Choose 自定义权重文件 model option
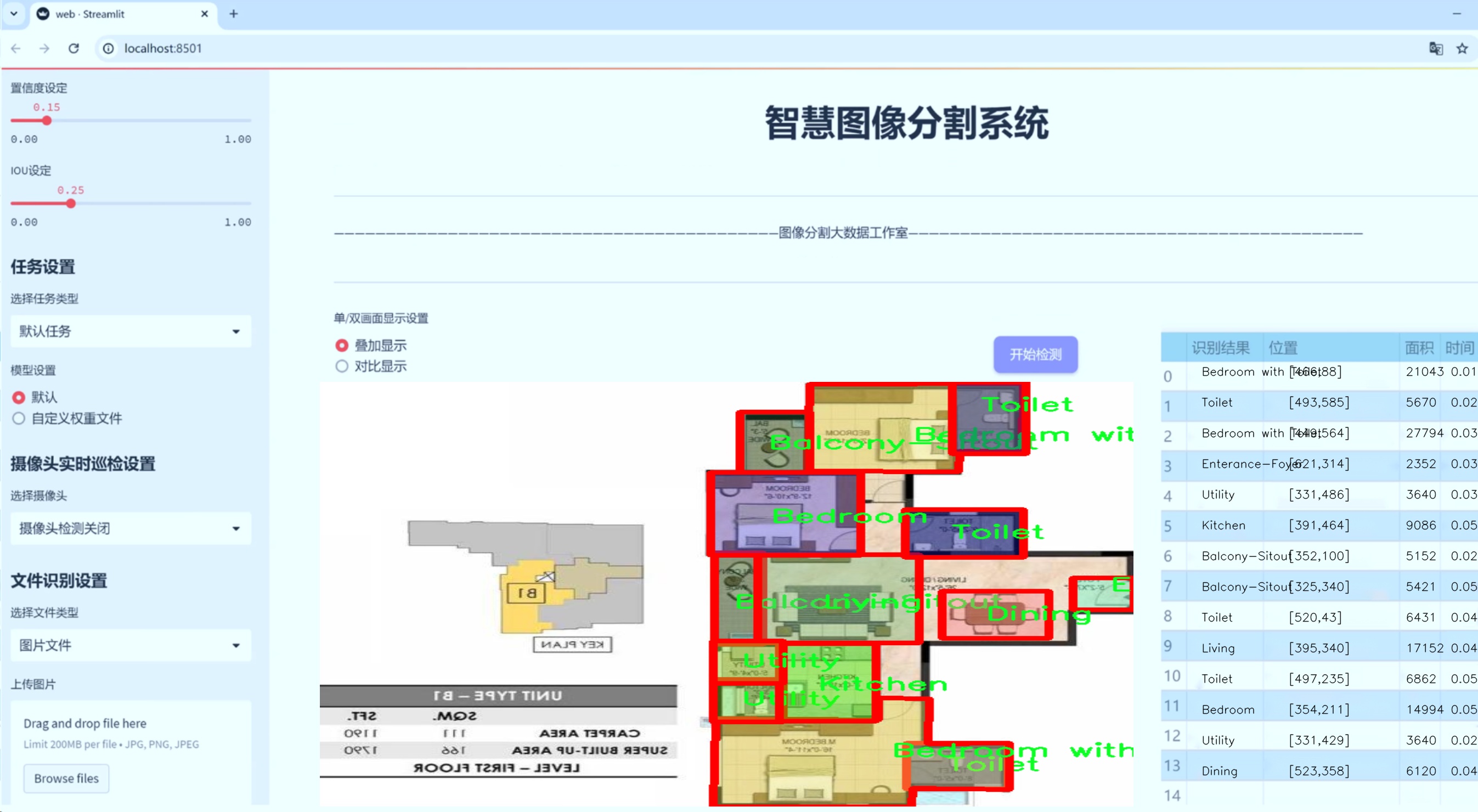 19,418
